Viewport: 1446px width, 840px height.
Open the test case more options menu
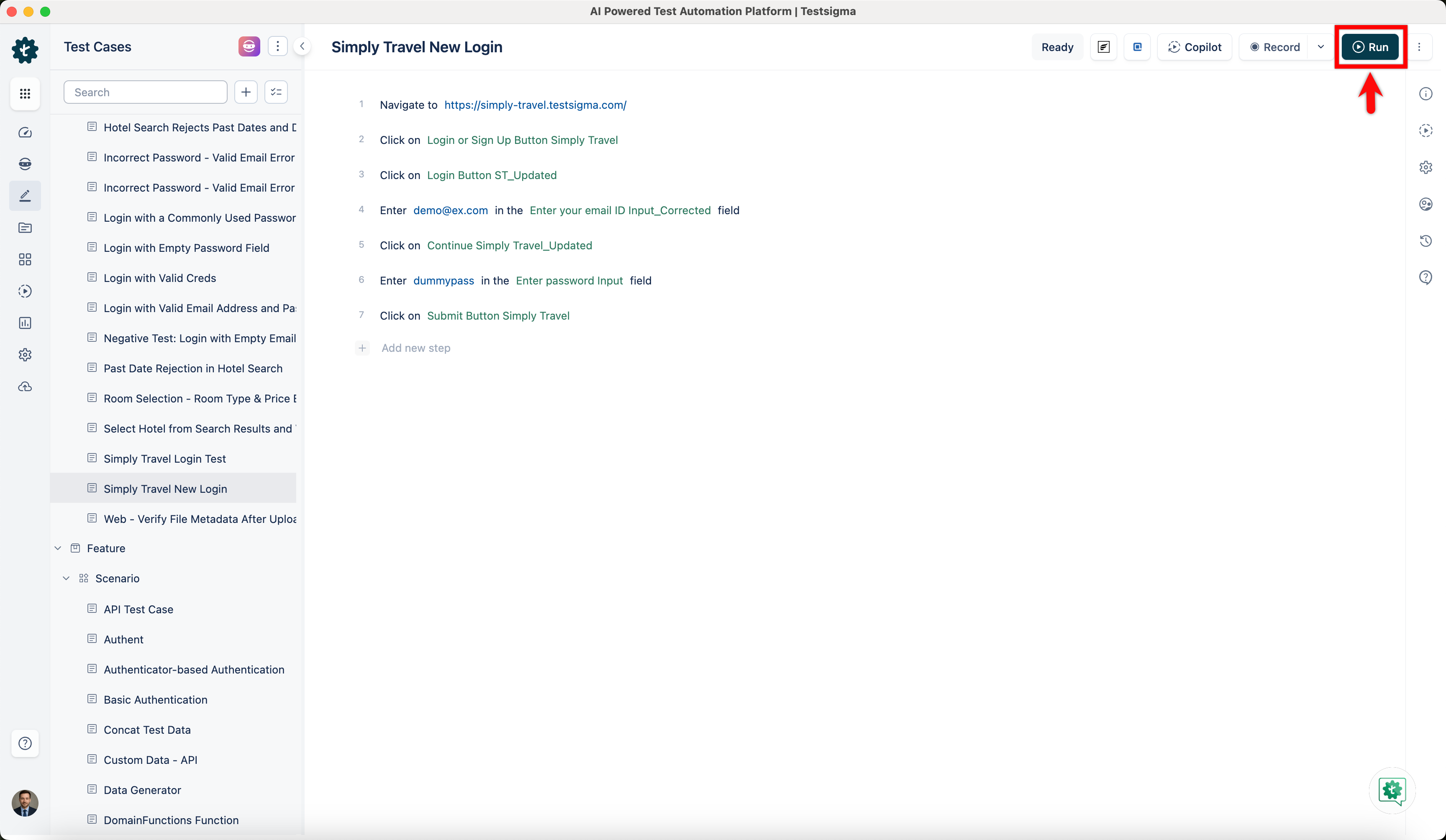(x=1419, y=47)
